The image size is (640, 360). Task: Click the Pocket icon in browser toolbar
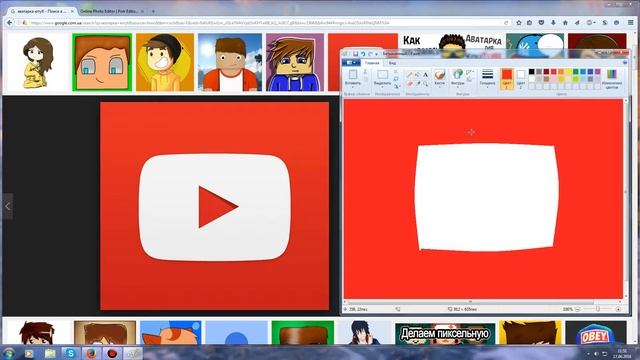(541, 23)
